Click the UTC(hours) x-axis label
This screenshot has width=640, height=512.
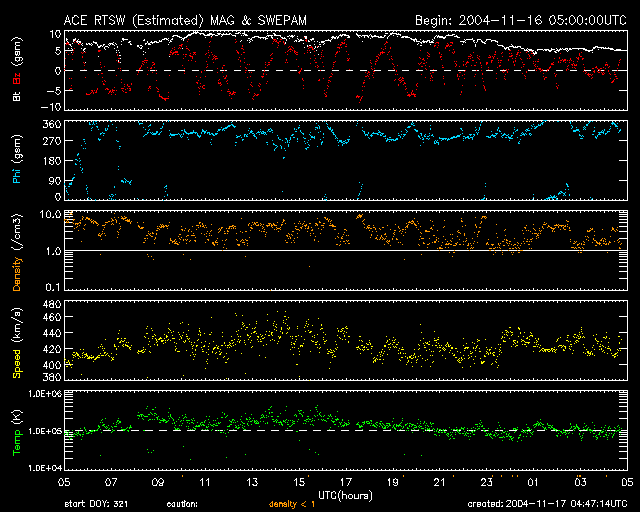[x=345, y=494]
